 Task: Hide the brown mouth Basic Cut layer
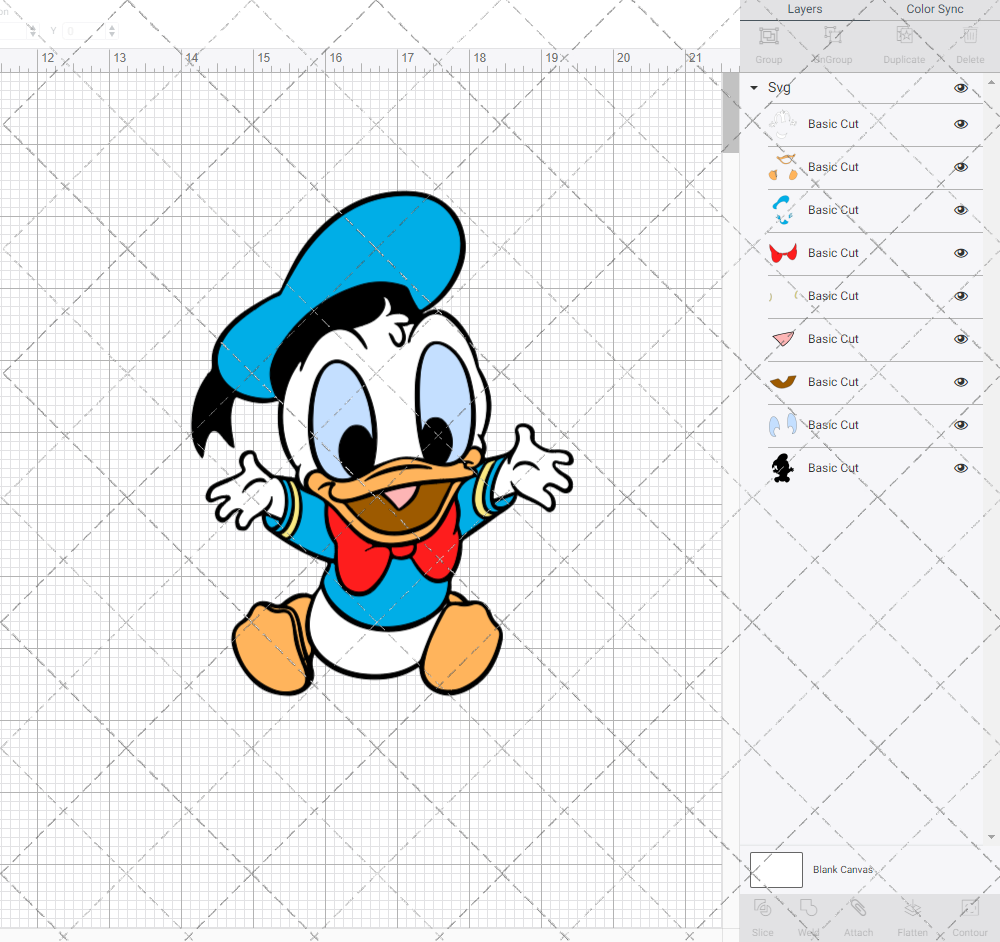coord(960,382)
